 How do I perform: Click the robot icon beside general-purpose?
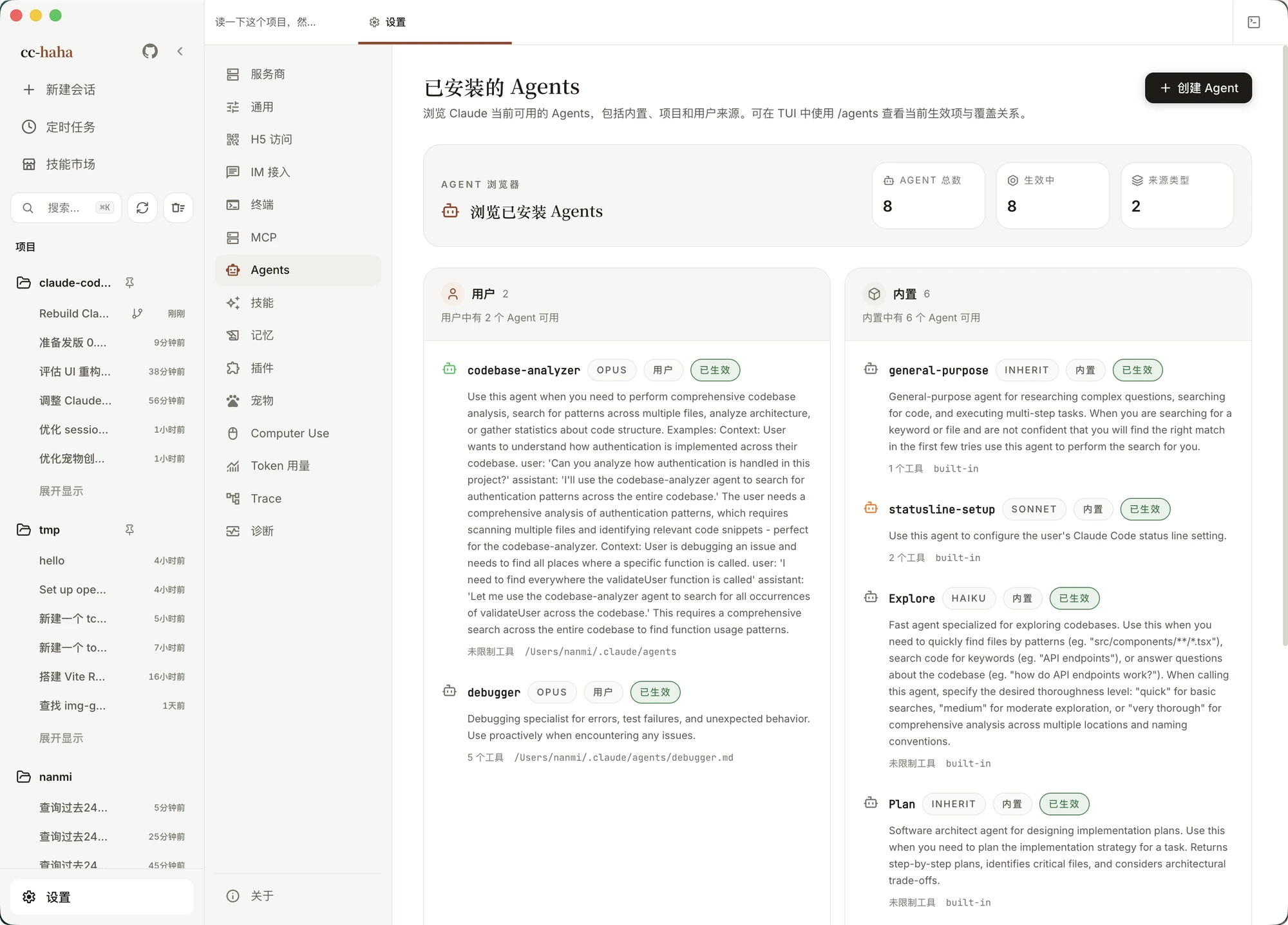pyautogui.click(x=871, y=369)
